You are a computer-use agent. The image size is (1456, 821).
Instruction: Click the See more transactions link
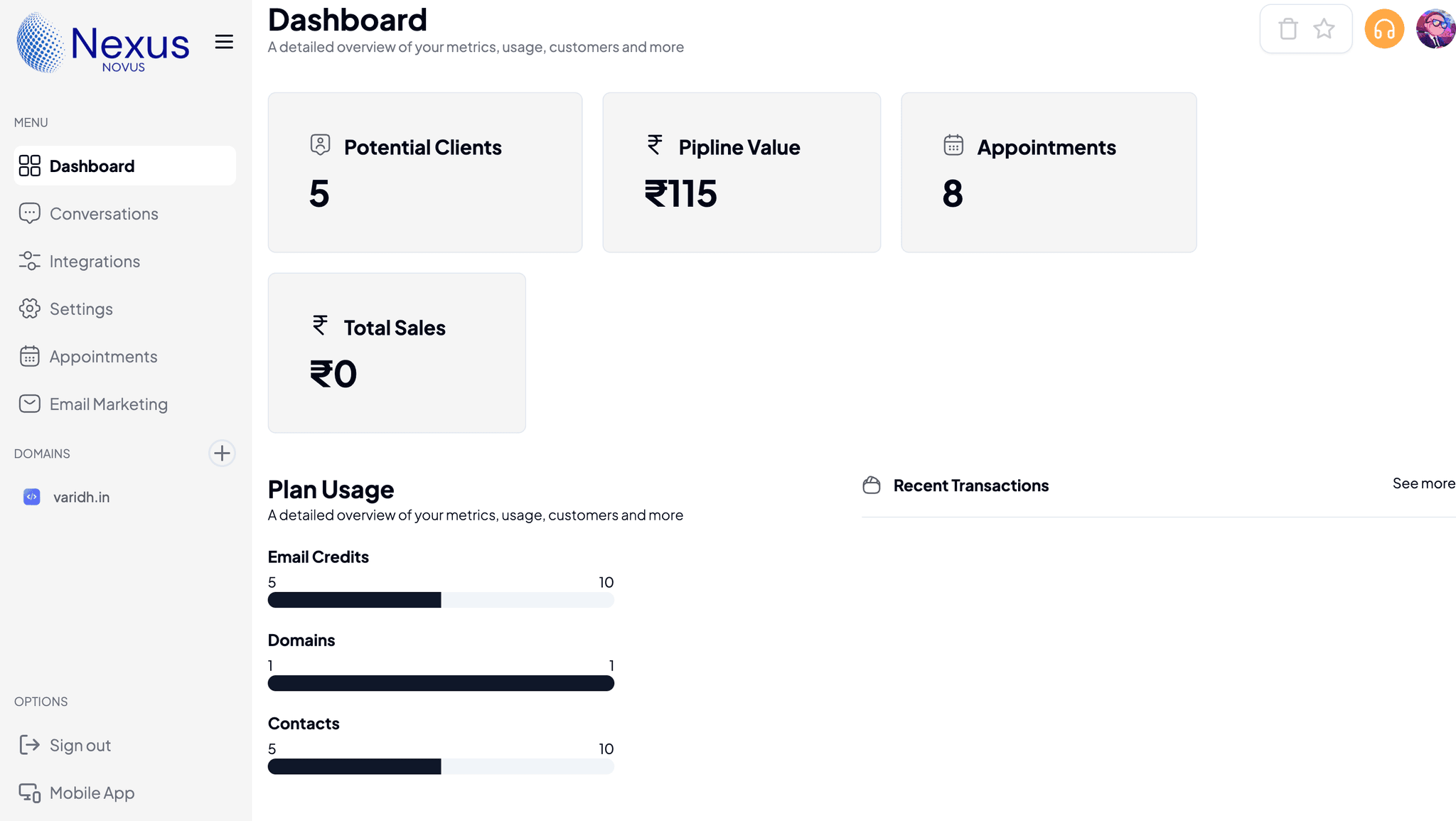pyautogui.click(x=1423, y=483)
